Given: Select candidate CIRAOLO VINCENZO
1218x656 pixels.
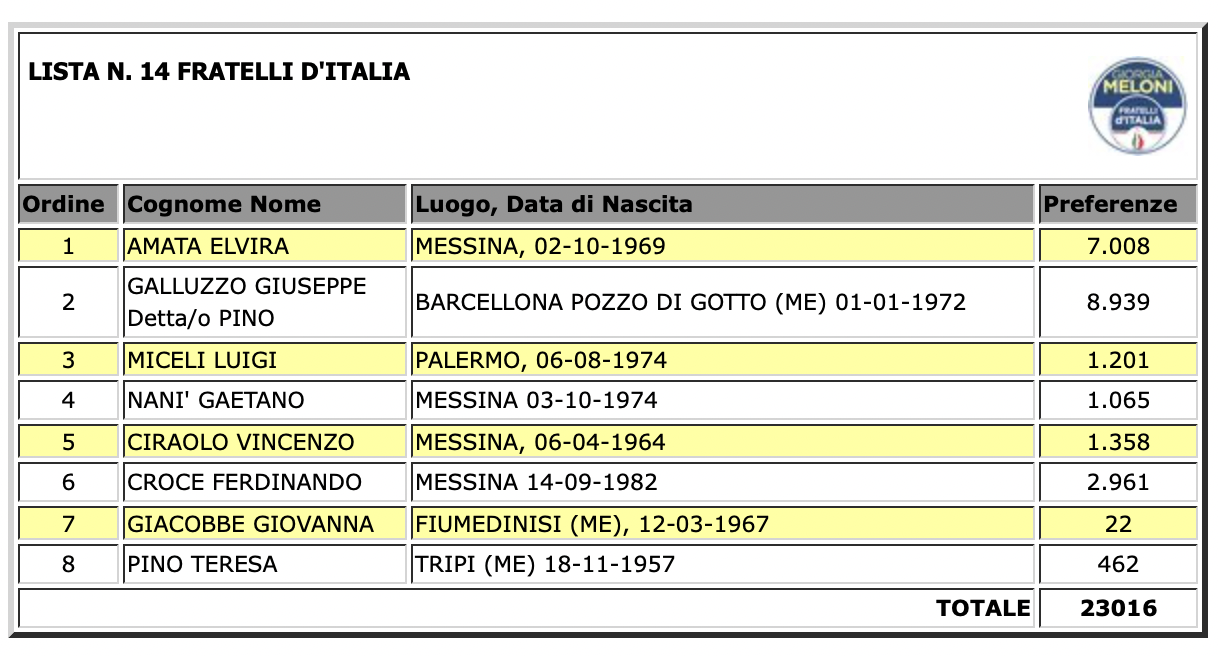Looking at the screenshot, I should click(265, 442).
